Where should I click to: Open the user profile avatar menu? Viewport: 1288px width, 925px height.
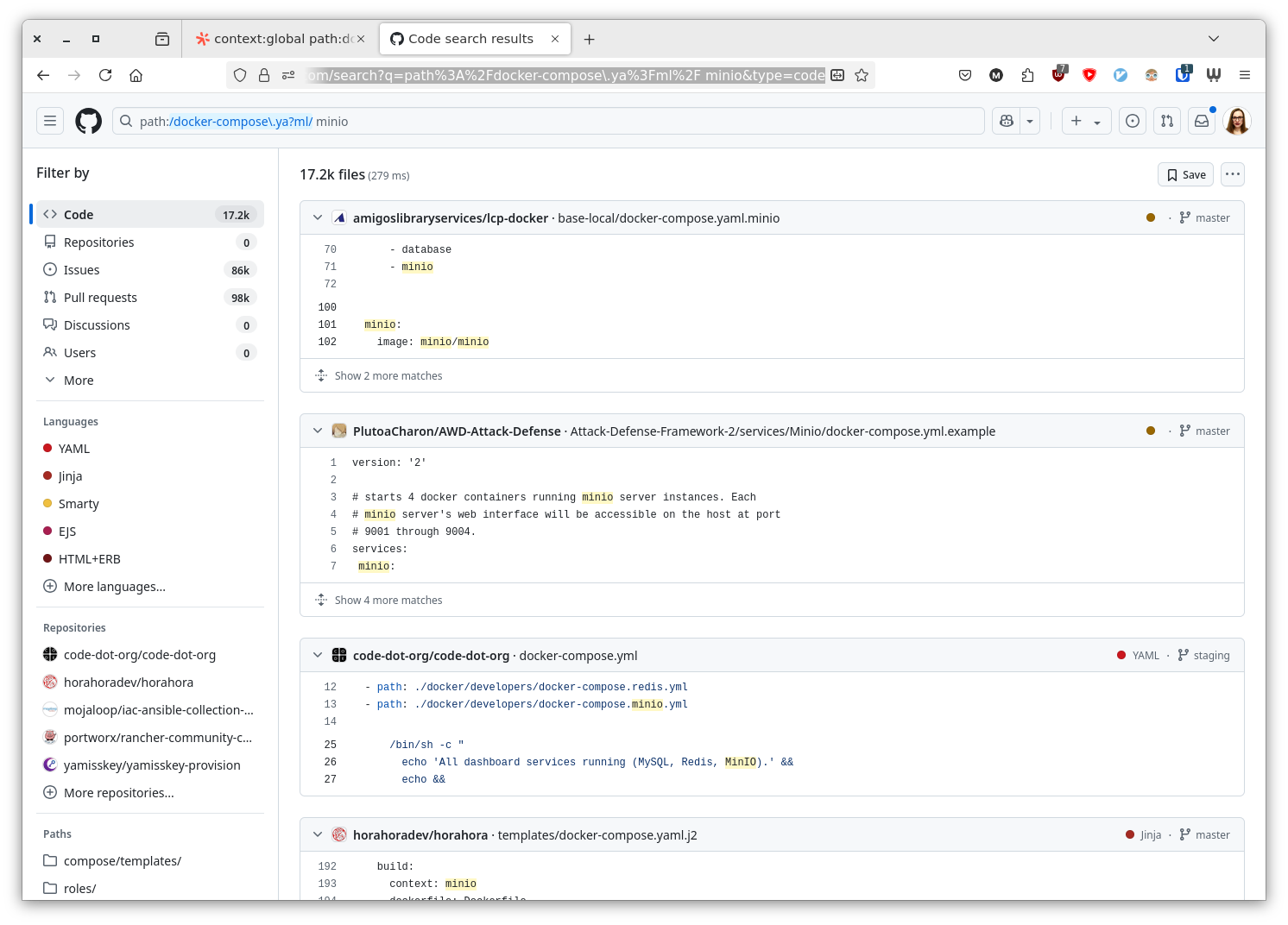(1237, 121)
